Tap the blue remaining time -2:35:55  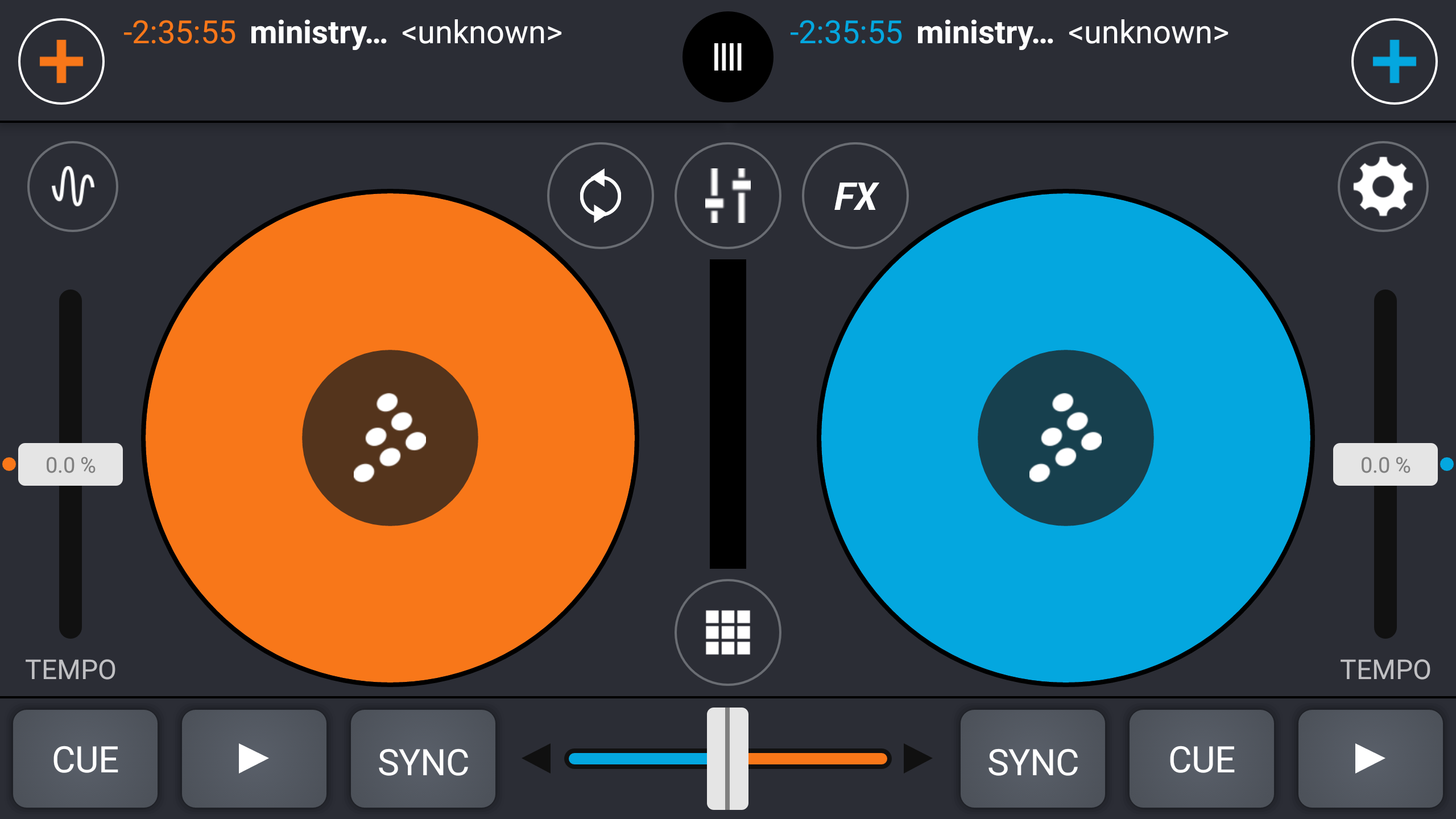[x=846, y=32]
